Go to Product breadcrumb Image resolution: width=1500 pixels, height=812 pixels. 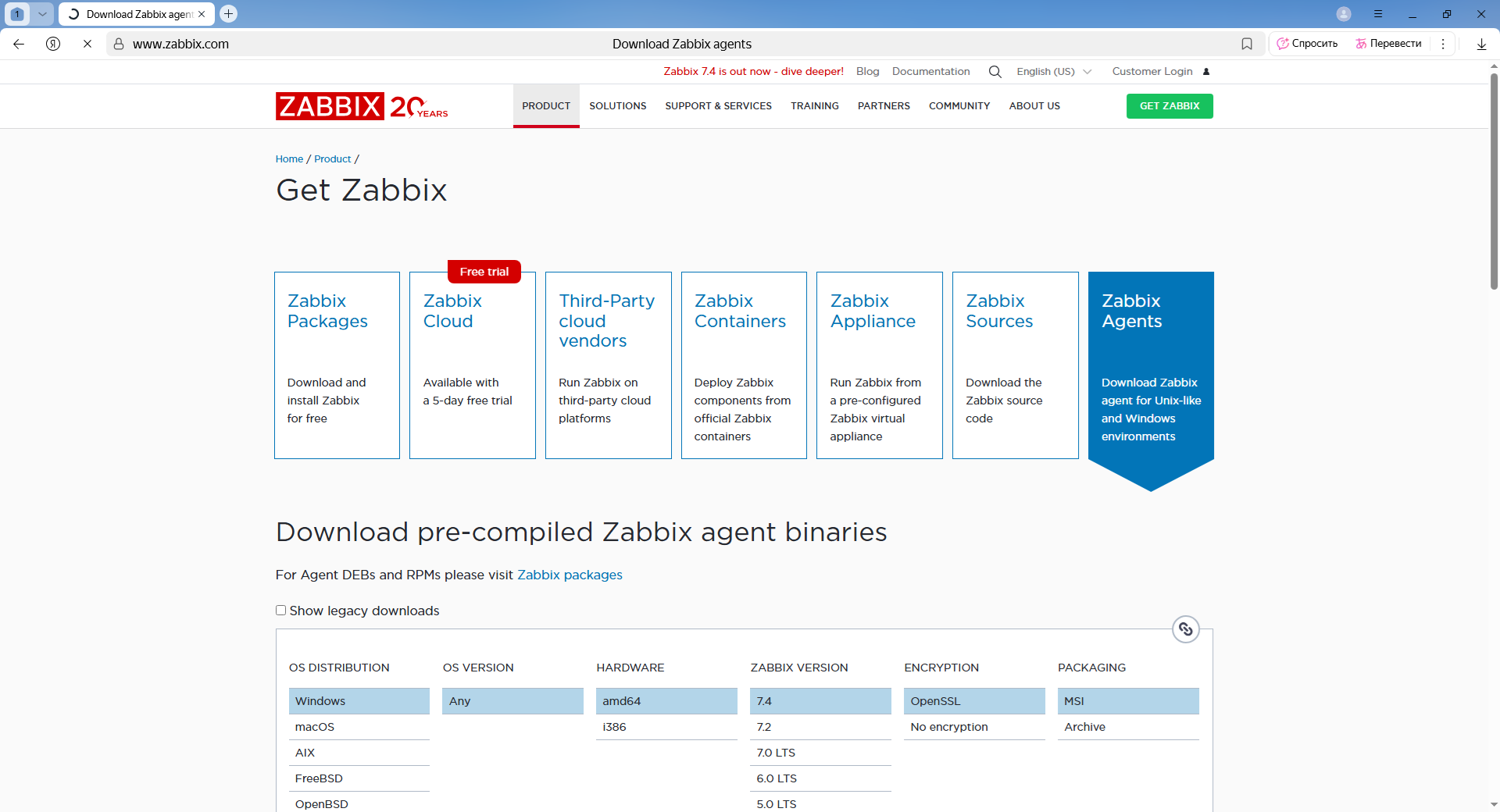click(x=333, y=158)
